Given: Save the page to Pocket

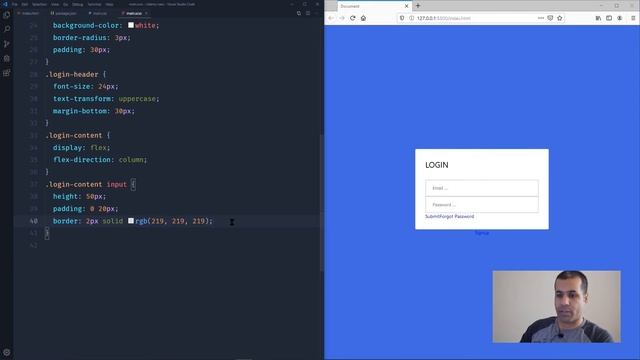Looking at the screenshot, I should [x=550, y=18].
